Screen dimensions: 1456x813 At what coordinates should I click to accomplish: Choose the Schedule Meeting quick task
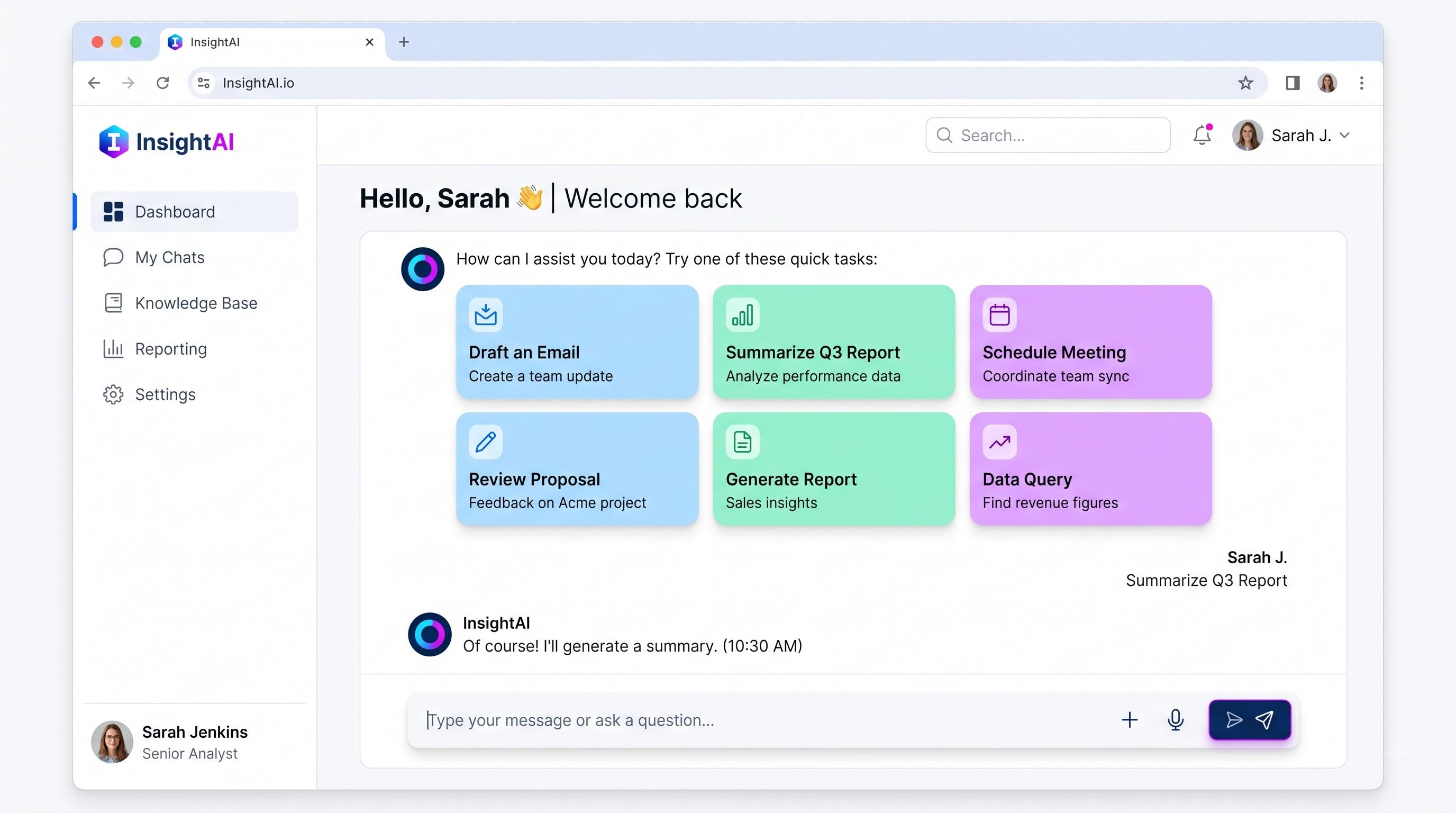point(1091,341)
